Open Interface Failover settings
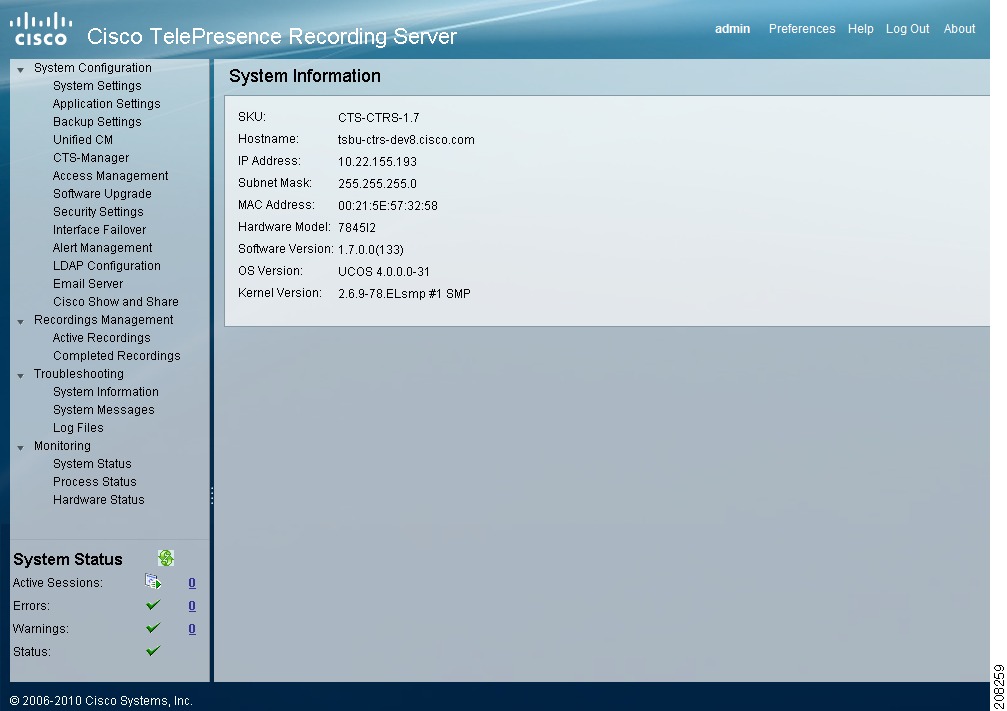This screenshot has height=711, width=1007. tap(100, 229)
